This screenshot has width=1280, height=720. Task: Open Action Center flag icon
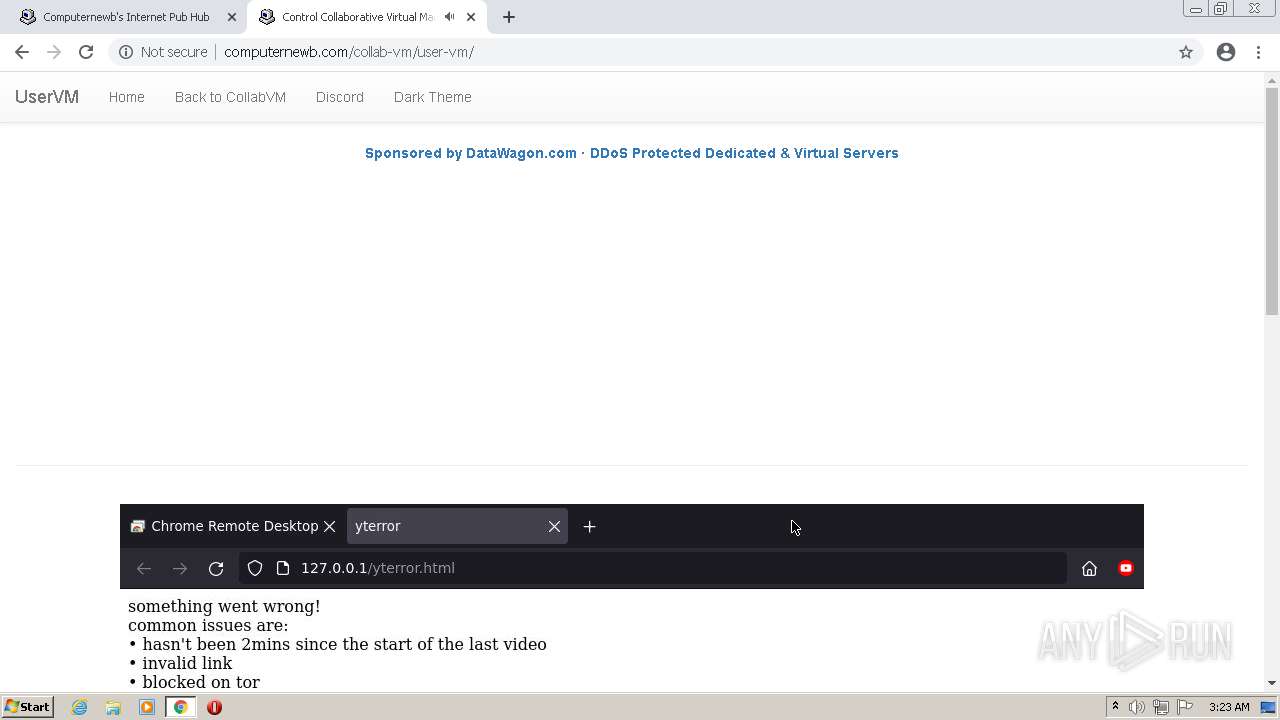point(1185,707)
